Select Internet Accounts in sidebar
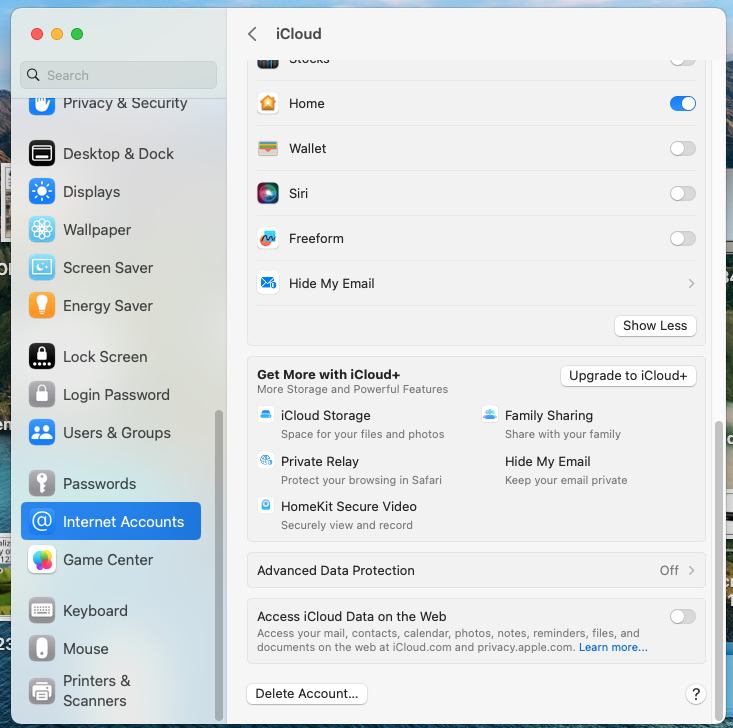 point(111,521)
